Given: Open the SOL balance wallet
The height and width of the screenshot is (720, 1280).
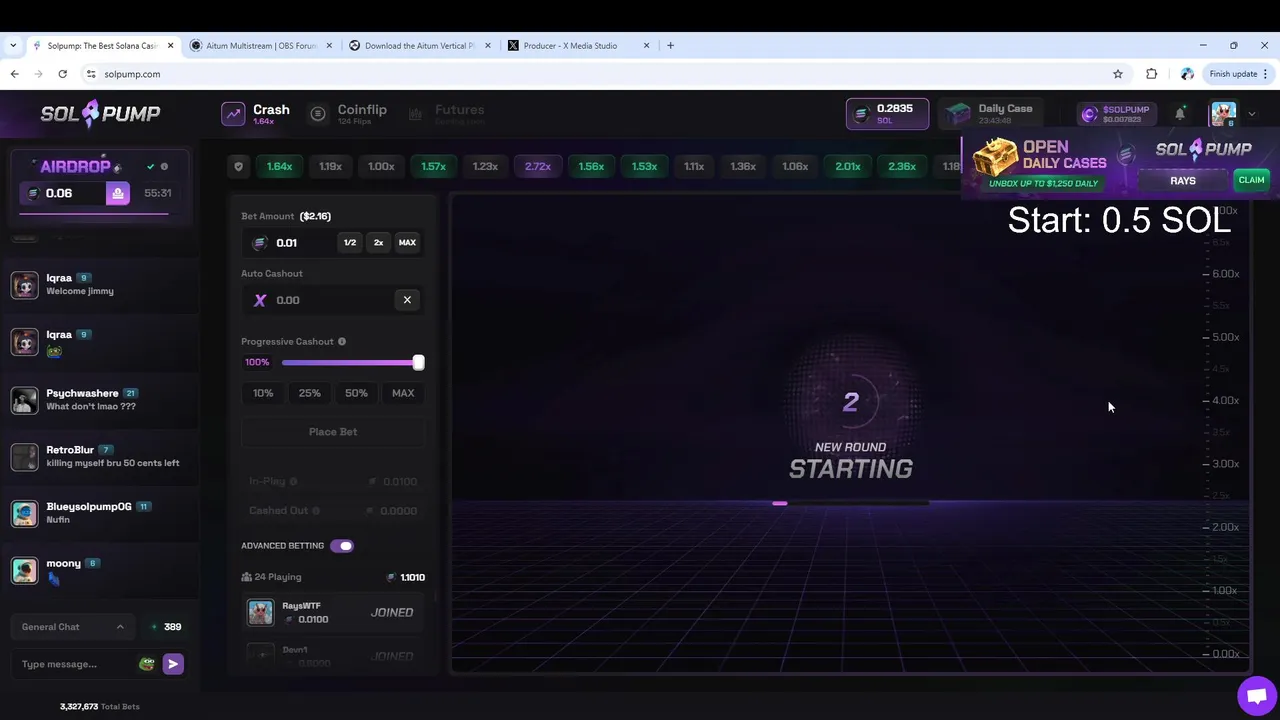Looking at the screenshot, I should tap(887, 114).
